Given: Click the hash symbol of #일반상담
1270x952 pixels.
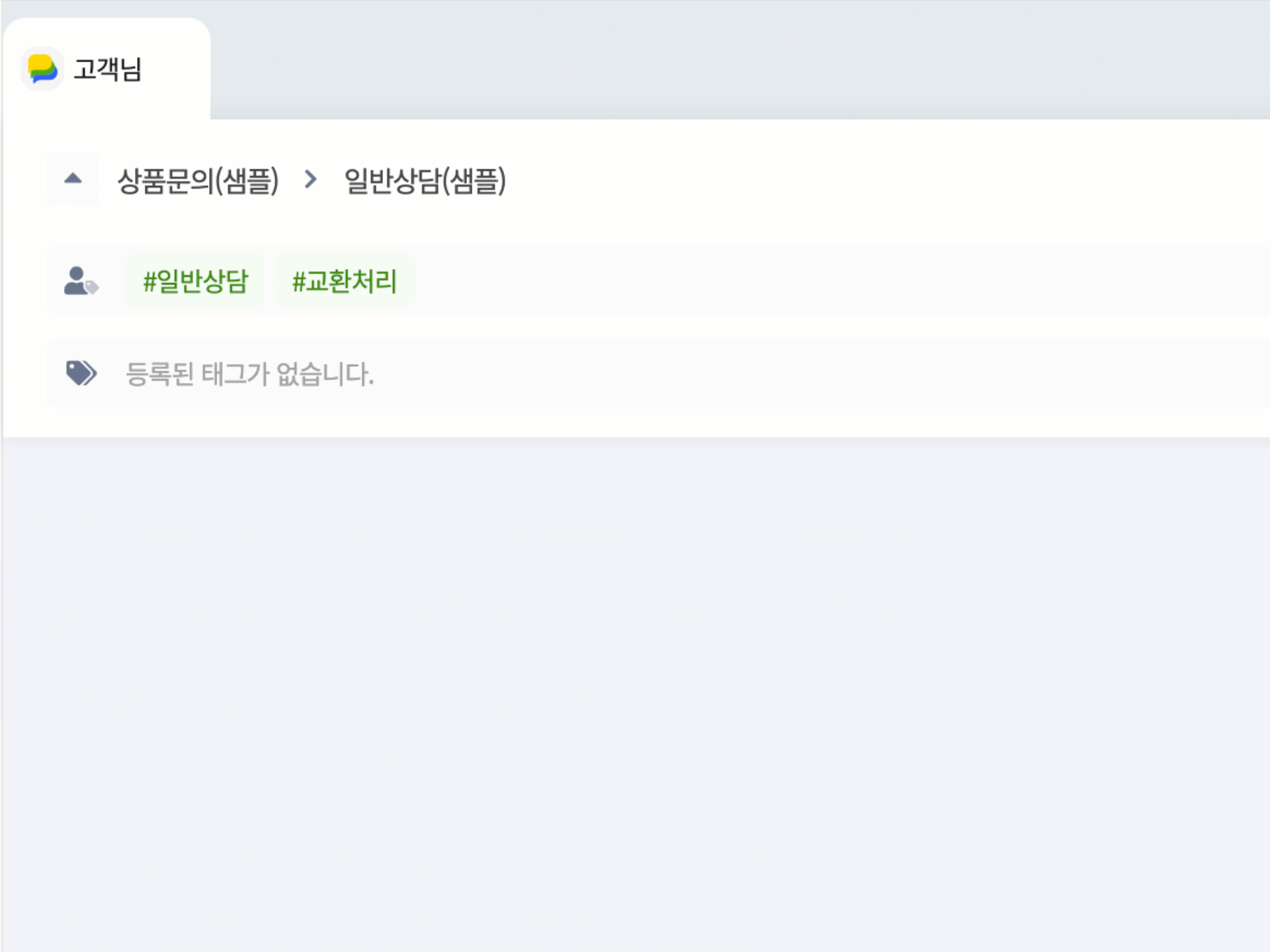Looking at the screenshot, I should [149, 282].
